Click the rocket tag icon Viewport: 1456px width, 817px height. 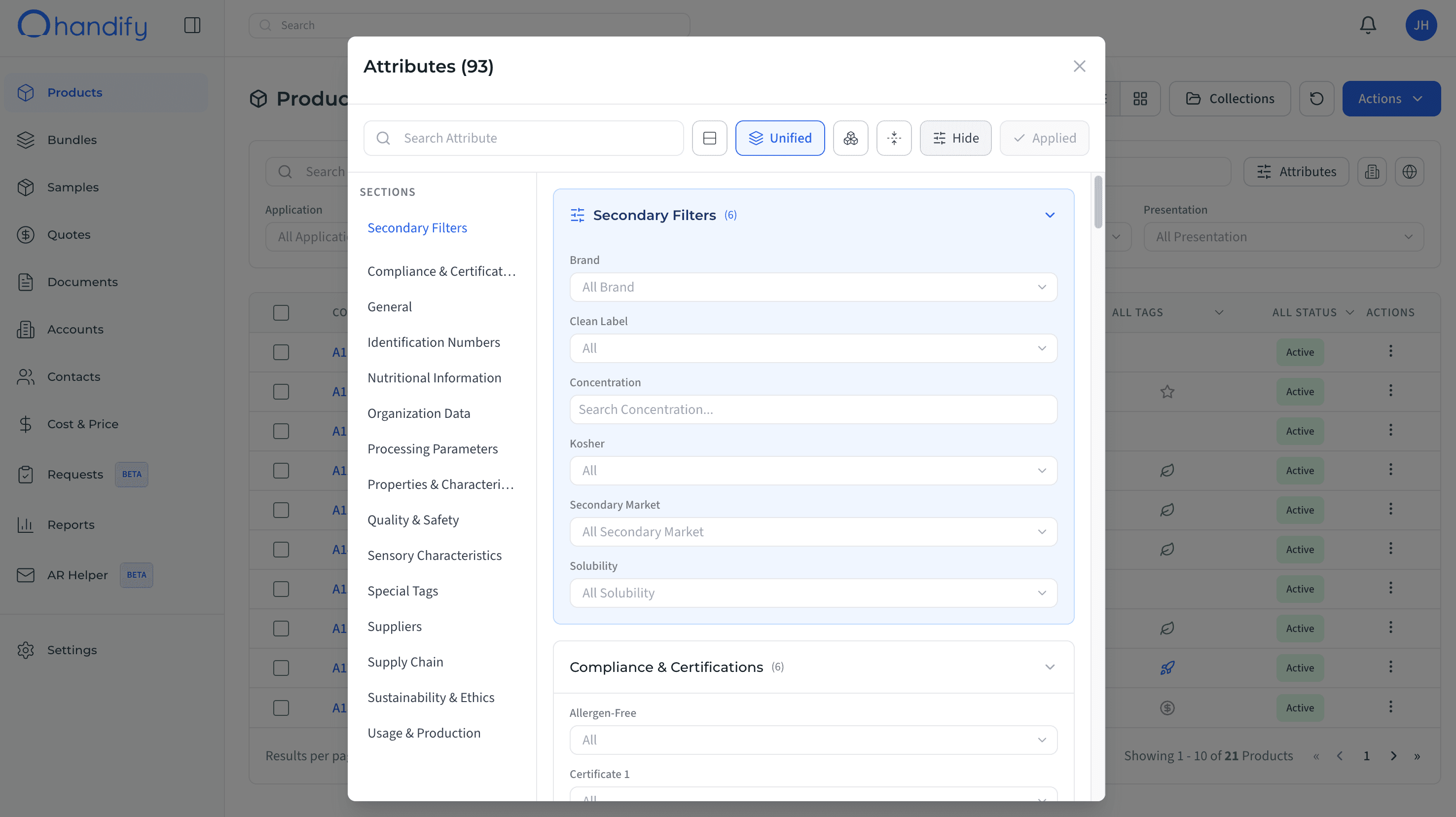1167,668
